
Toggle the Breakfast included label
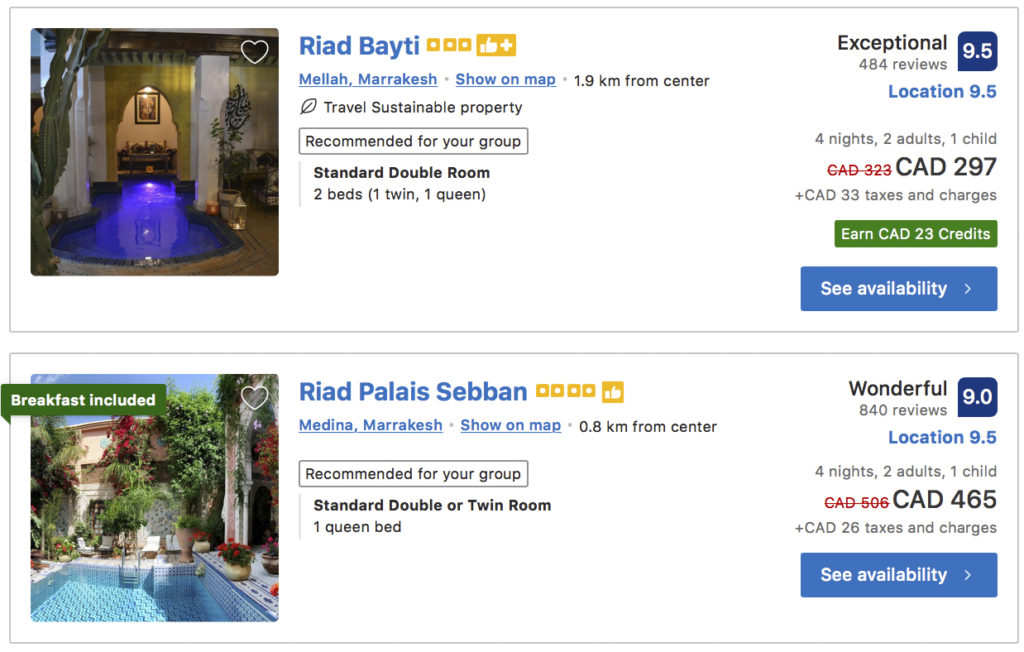coord(83,399)
